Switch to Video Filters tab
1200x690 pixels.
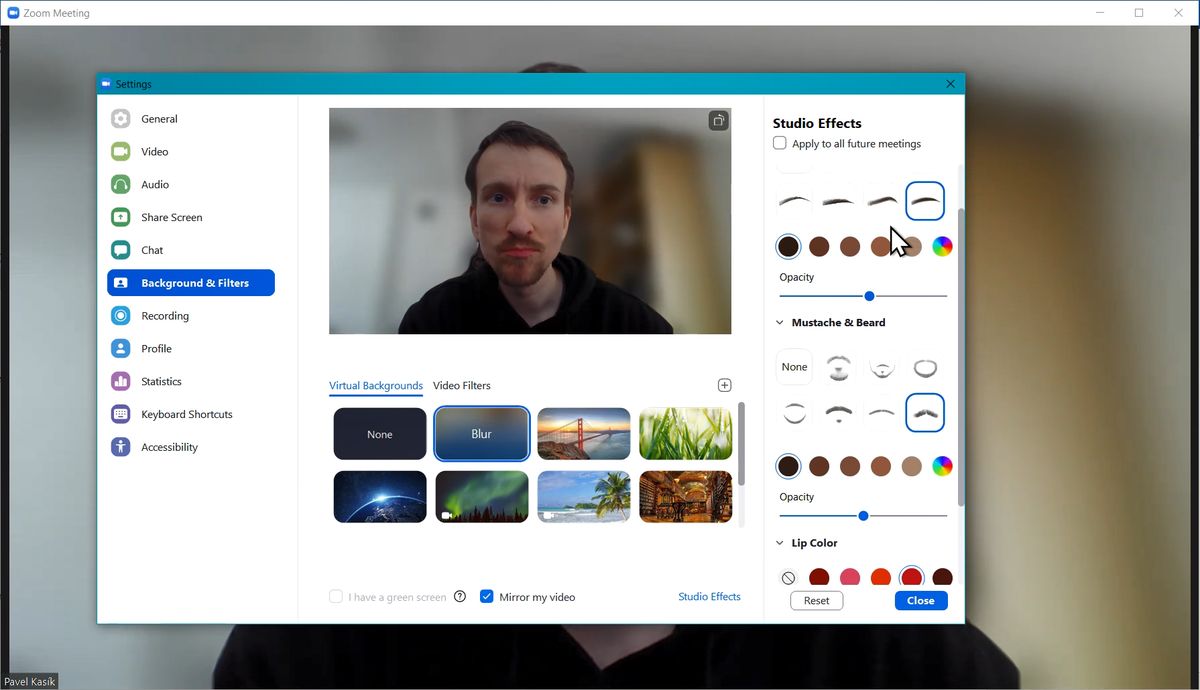tap(462, 385)
